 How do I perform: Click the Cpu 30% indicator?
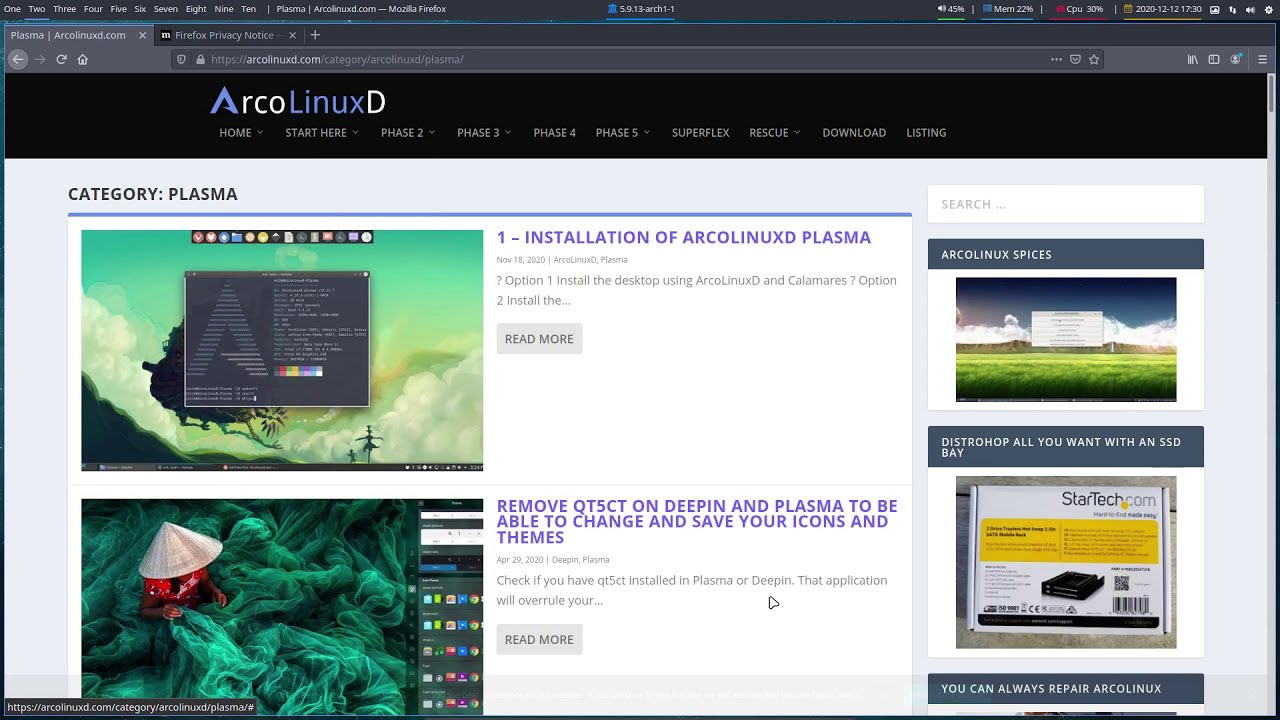(x=1080, y=9)
